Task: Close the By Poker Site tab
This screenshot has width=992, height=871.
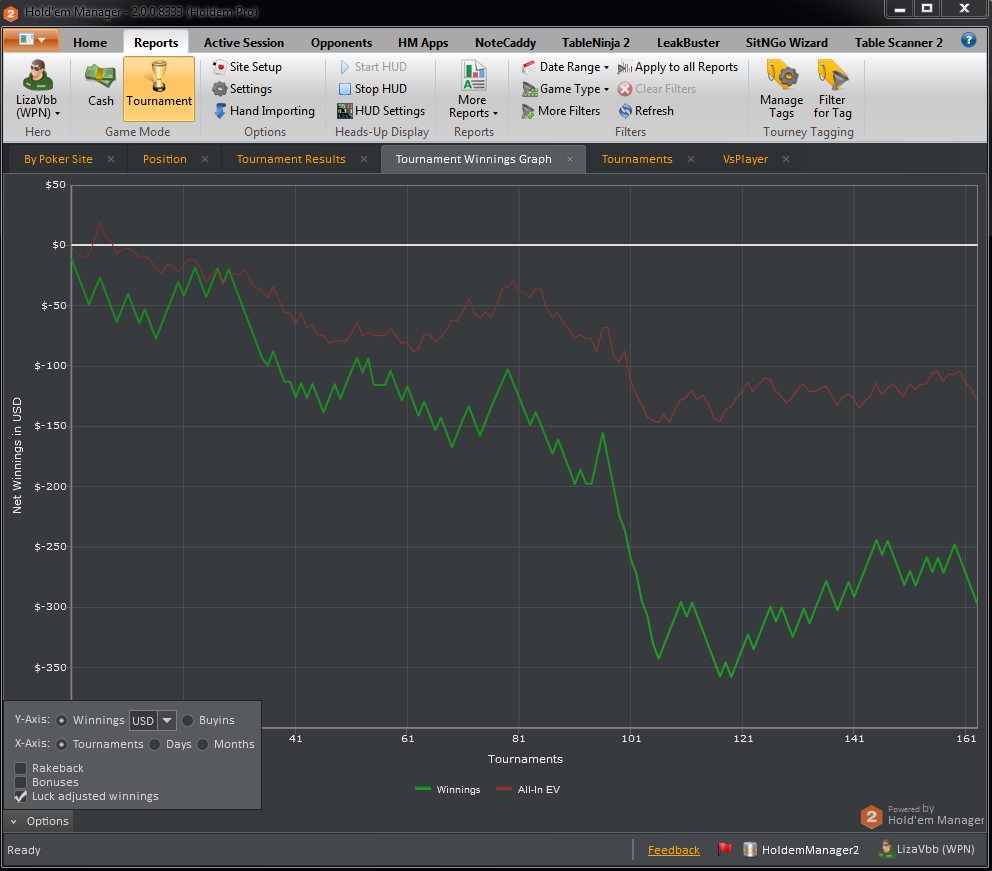Action: 111,159
